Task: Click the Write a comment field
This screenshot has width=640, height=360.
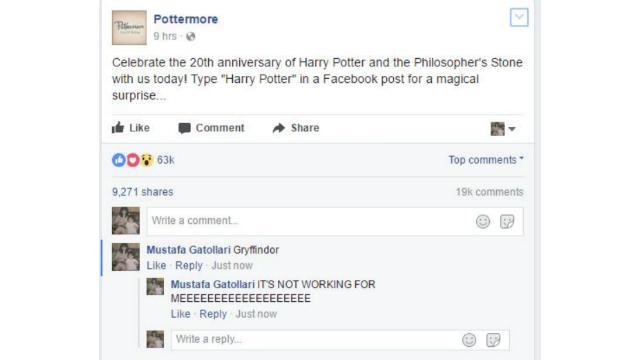Action: tap(335, 221)
